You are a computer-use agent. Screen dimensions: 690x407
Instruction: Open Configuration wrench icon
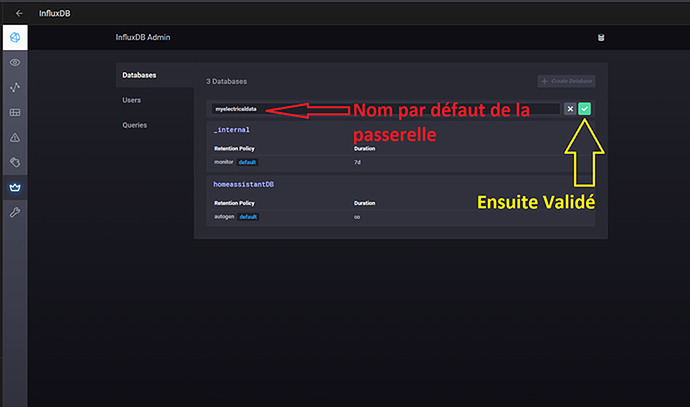(15, 213)
